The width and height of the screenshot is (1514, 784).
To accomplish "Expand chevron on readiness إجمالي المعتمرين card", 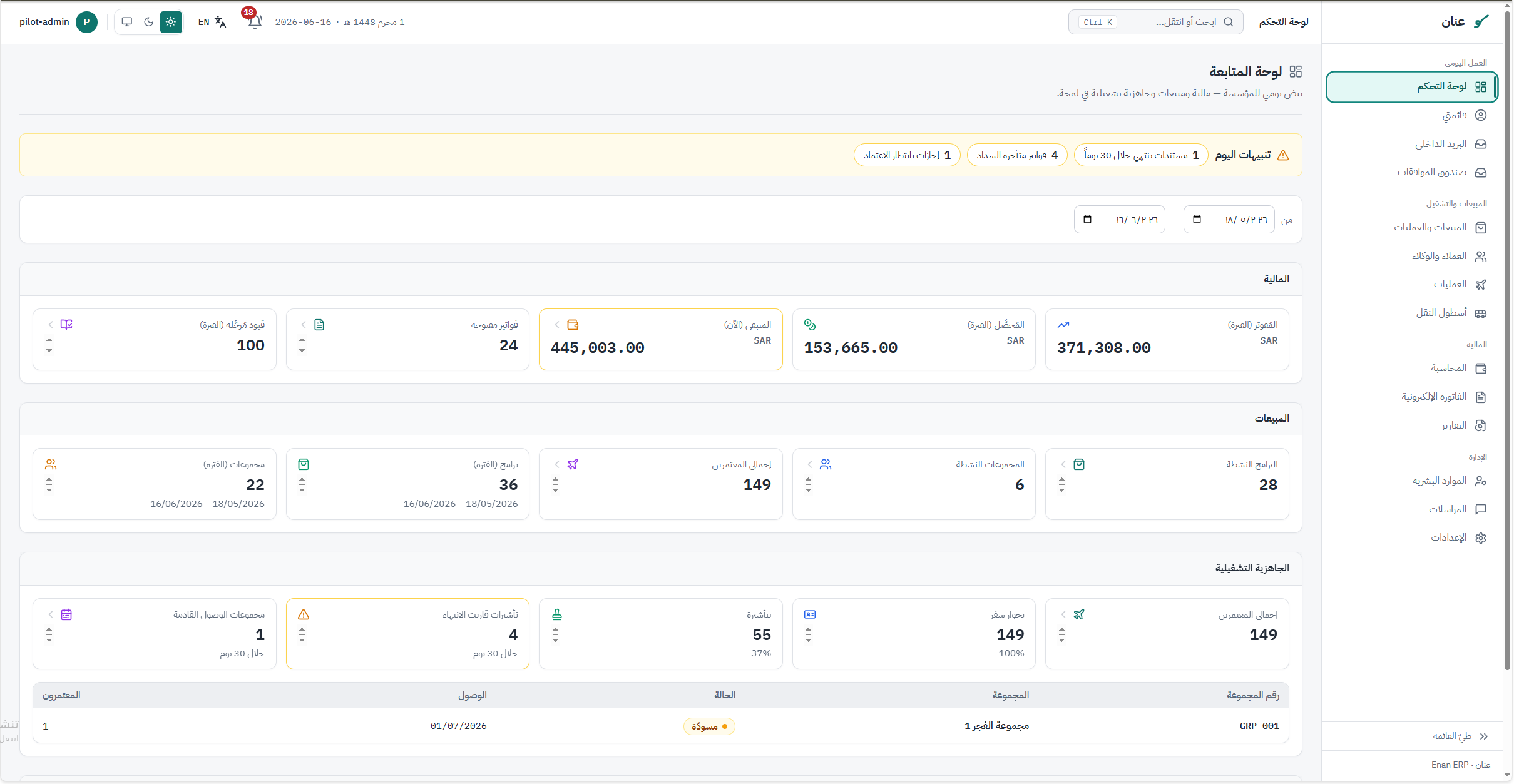I will [x=1063, y=614].
